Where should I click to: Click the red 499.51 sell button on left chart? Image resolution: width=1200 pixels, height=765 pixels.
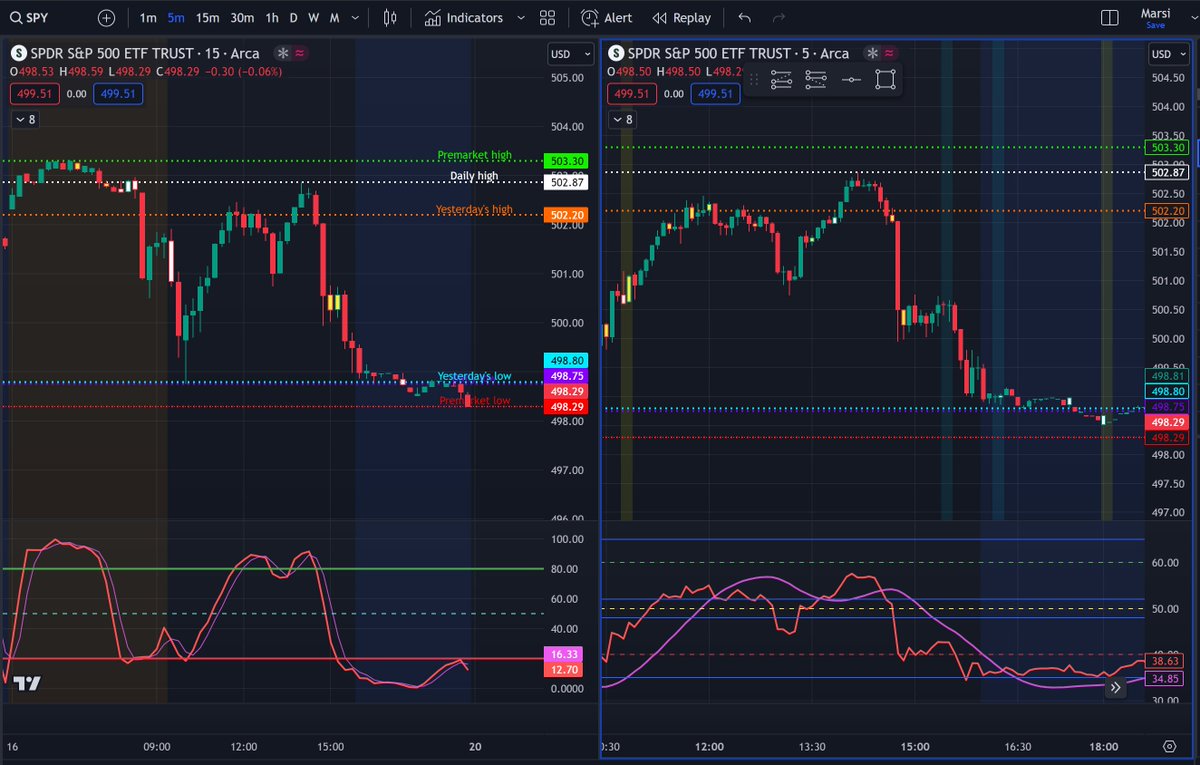pos(34,94)
